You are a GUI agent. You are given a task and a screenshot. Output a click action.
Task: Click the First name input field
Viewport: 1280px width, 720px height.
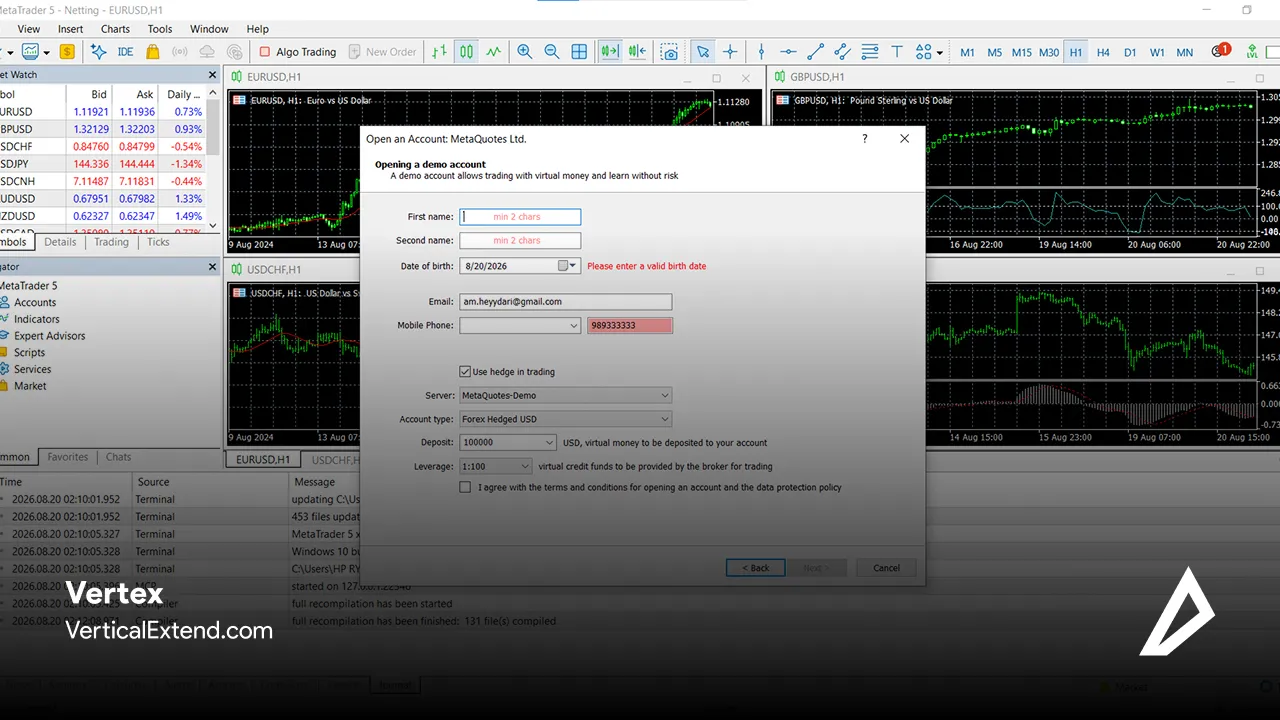(520, 217)
